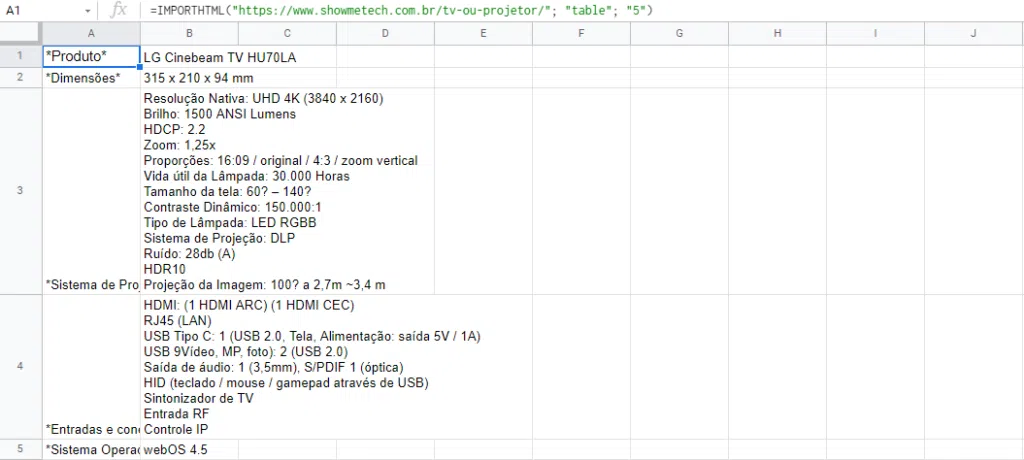The width and height of the screenshot is (1024, 460).
Task: Click the fx function icon
Action: (x=118, y=10)
